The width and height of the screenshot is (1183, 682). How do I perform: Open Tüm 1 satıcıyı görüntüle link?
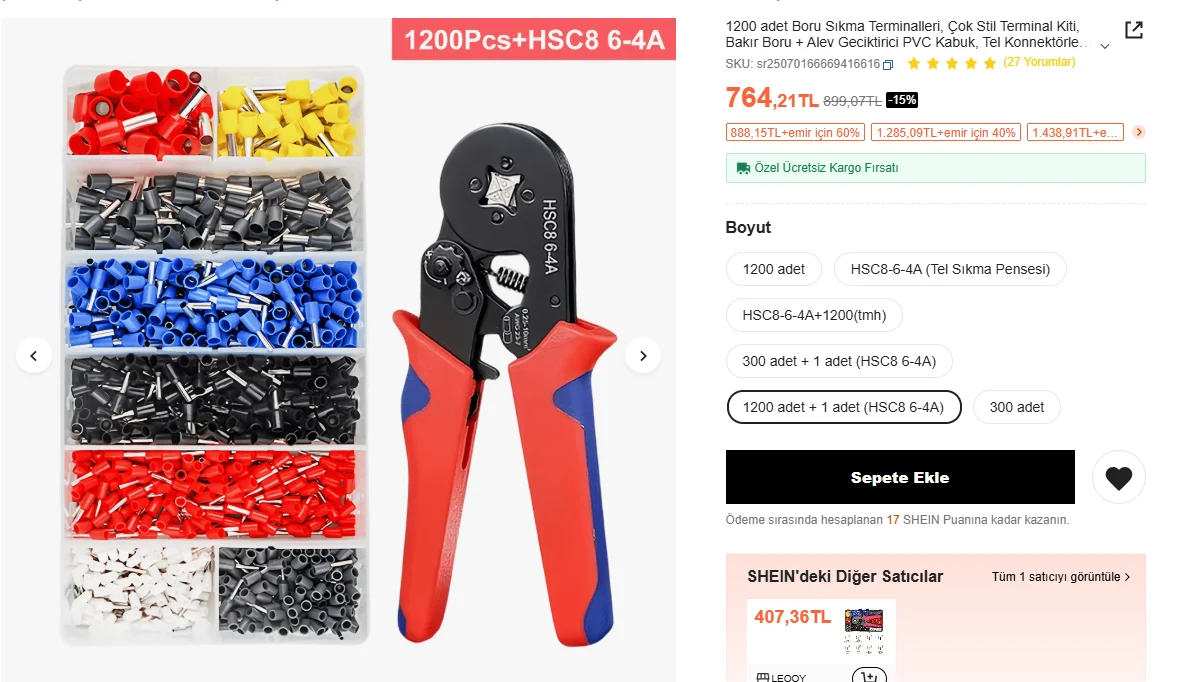tap(1061, 577)
